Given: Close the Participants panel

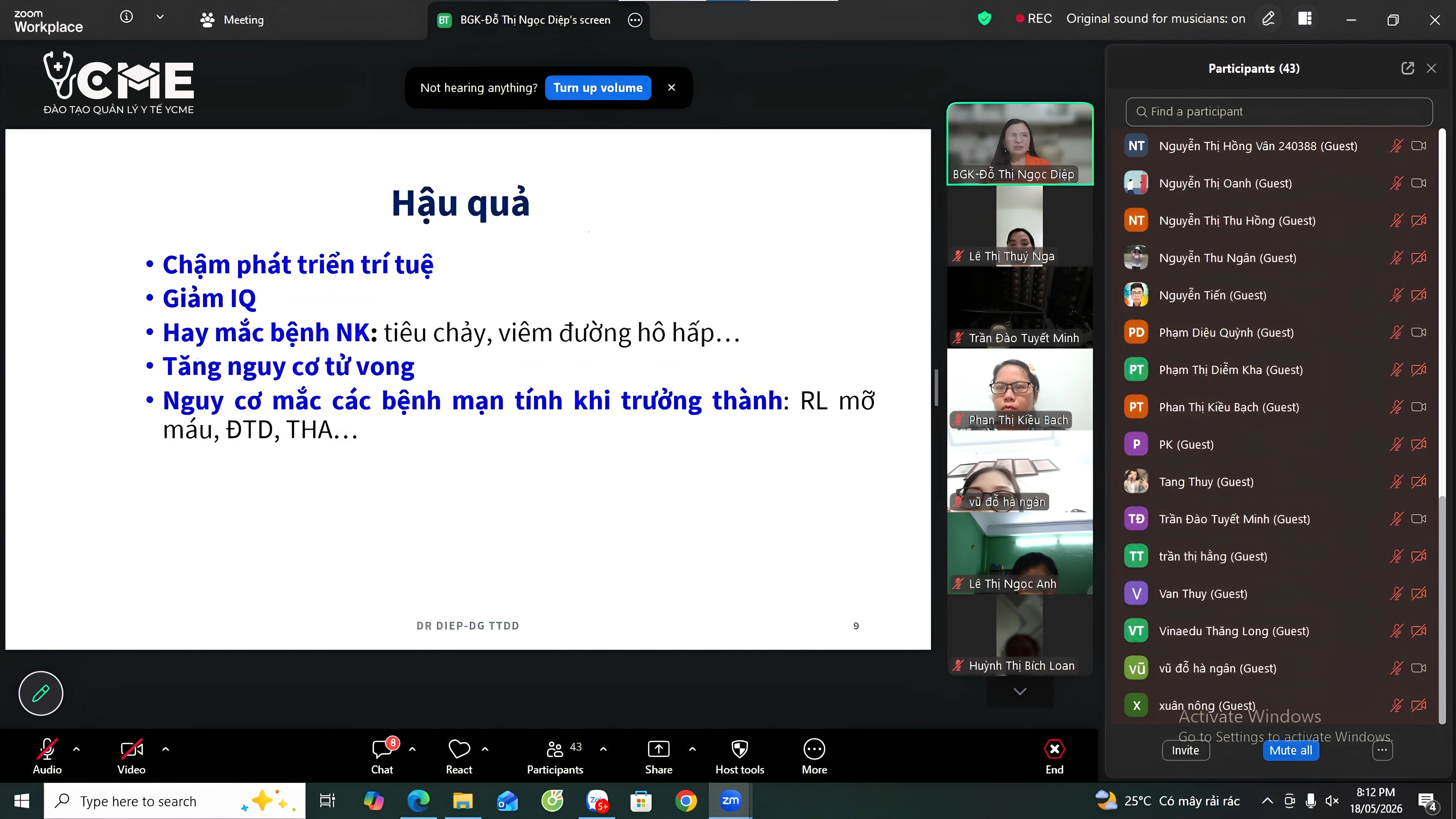Looking at the screenshot, I should [1431, 68].
